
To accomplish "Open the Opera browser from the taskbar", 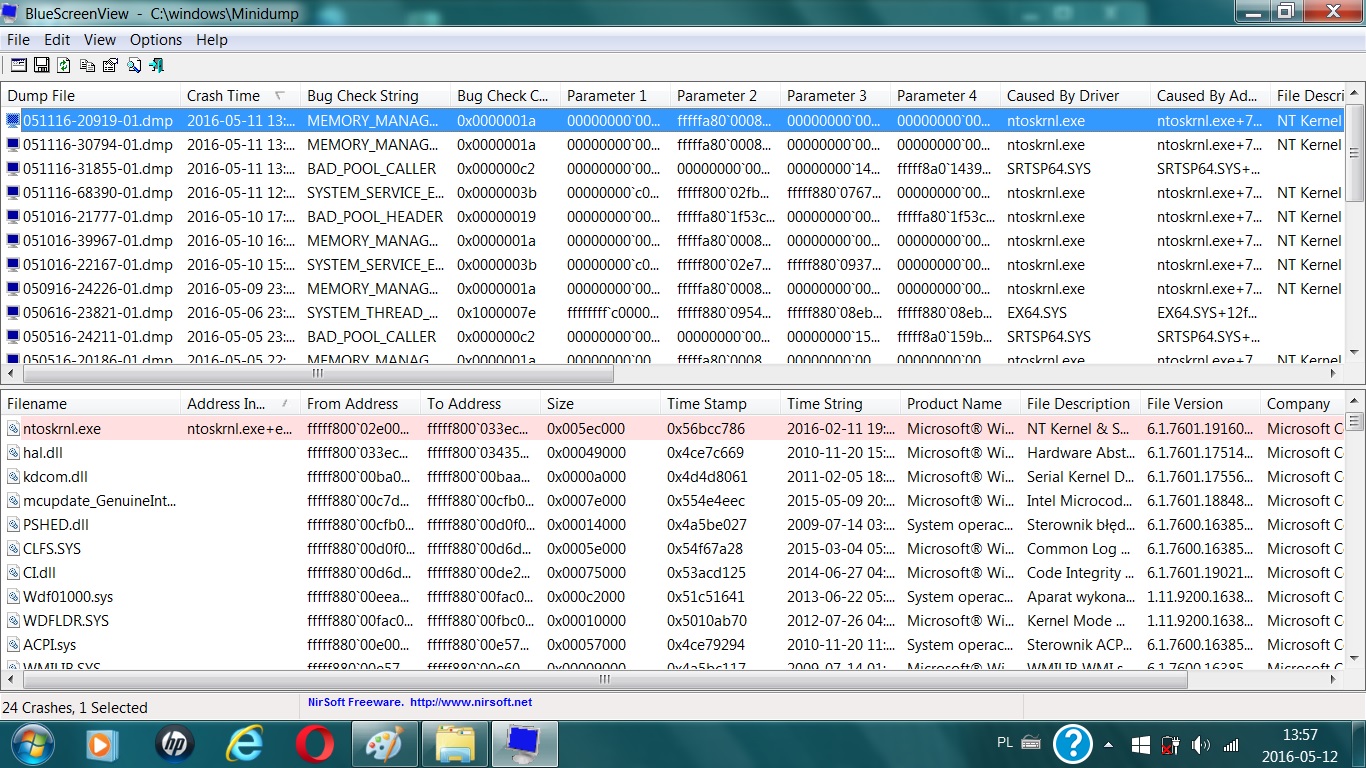I will 314,744.
